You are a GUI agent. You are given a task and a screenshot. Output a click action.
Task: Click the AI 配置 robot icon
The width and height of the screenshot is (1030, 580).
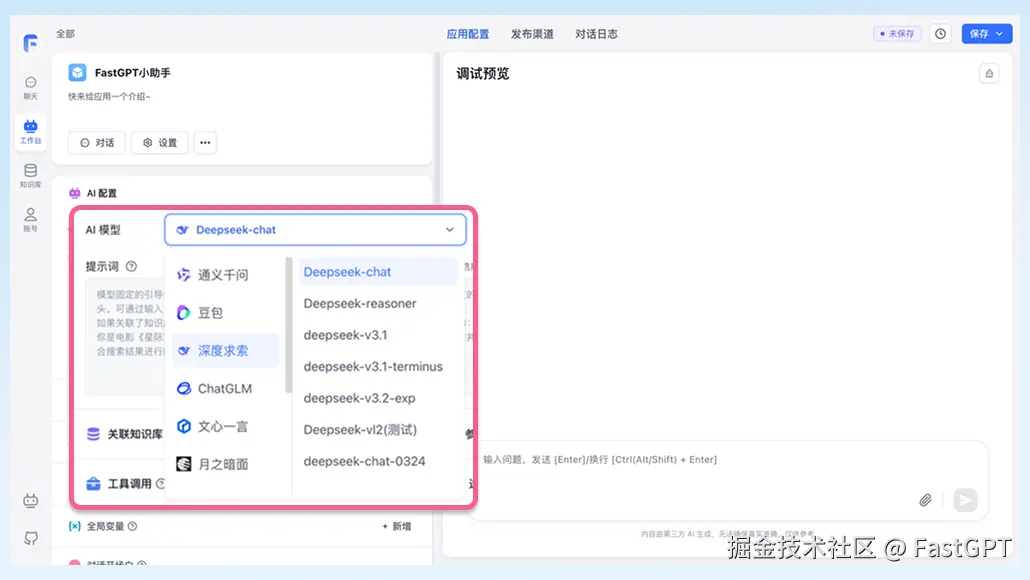[75, 193]
